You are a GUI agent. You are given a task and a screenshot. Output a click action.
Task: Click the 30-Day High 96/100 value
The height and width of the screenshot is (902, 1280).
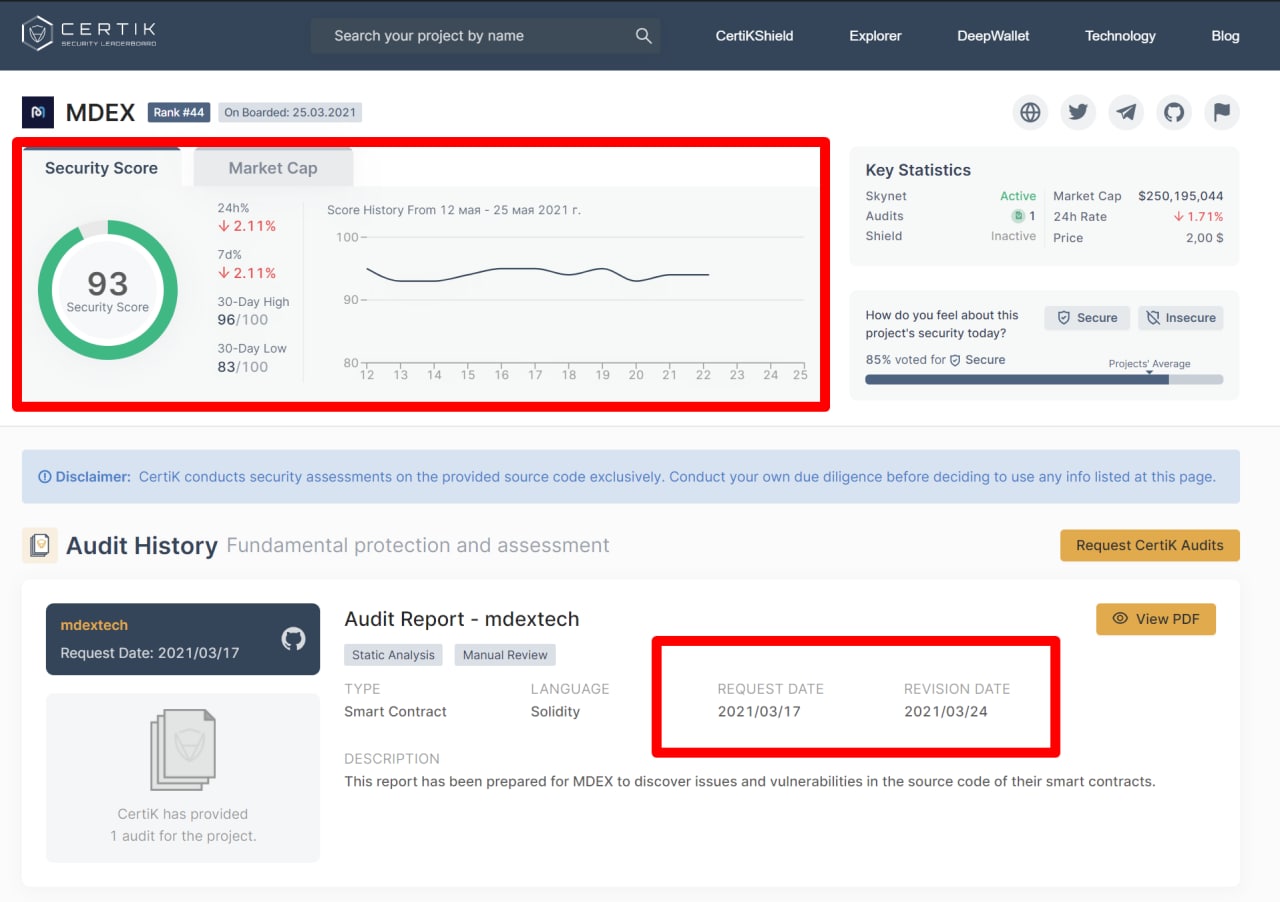pyautogui.click(x=243, y=320)
